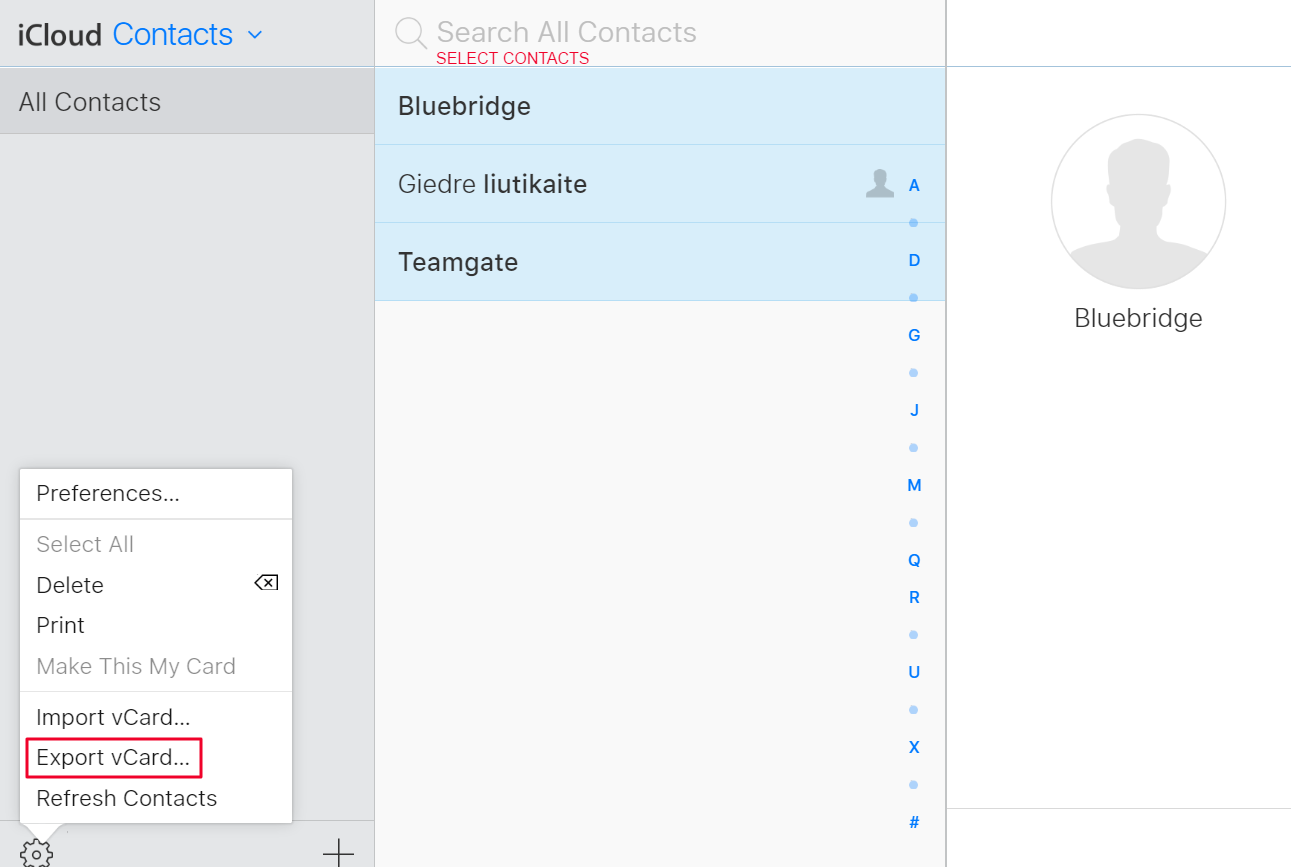Click Refresh Contacts in the menu

click(156, 798)
